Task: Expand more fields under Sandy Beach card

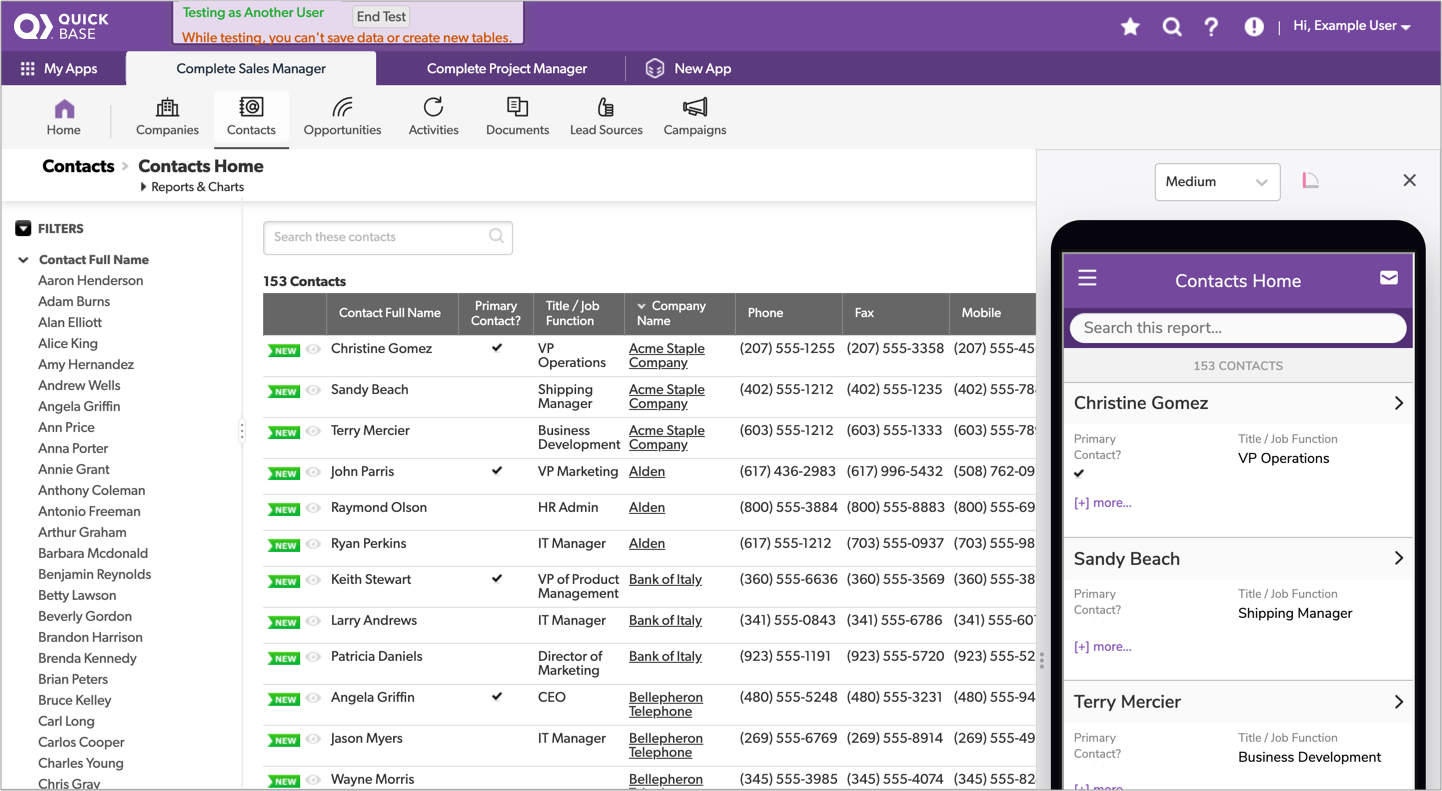Action: (x=1103, y=647)
